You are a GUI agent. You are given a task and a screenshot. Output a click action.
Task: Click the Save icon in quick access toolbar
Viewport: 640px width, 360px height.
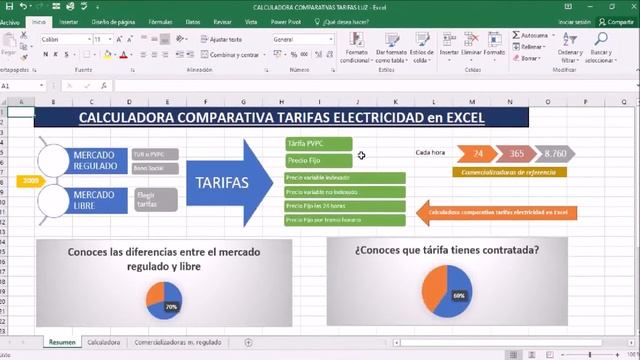(9, 7)
